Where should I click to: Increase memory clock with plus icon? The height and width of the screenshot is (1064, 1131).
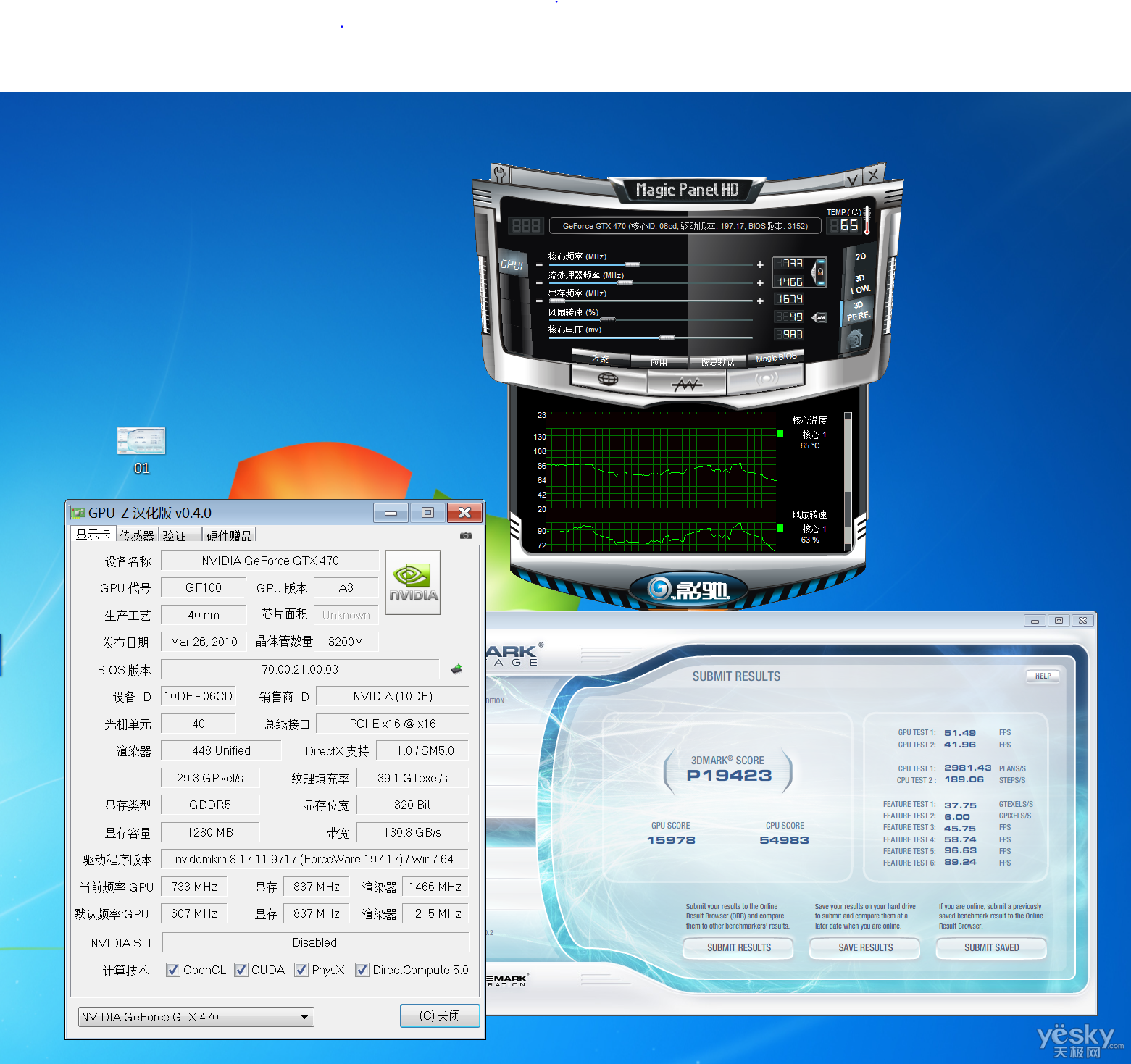[x=760, y=300]
